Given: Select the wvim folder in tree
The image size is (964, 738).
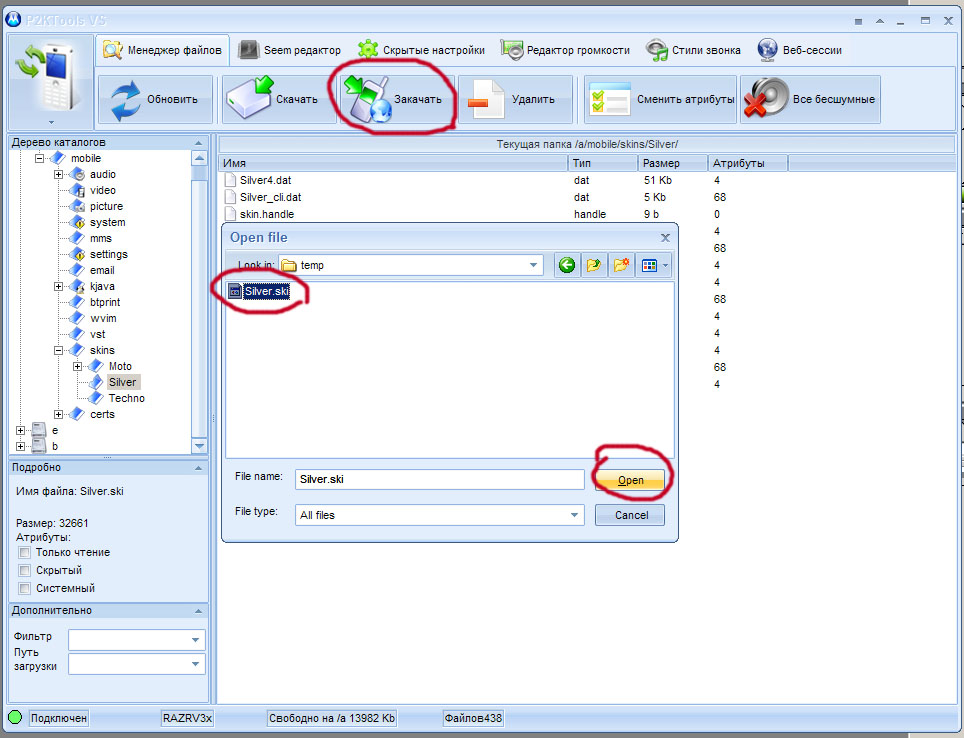Looking at the screenshot, I should [103, 318].
